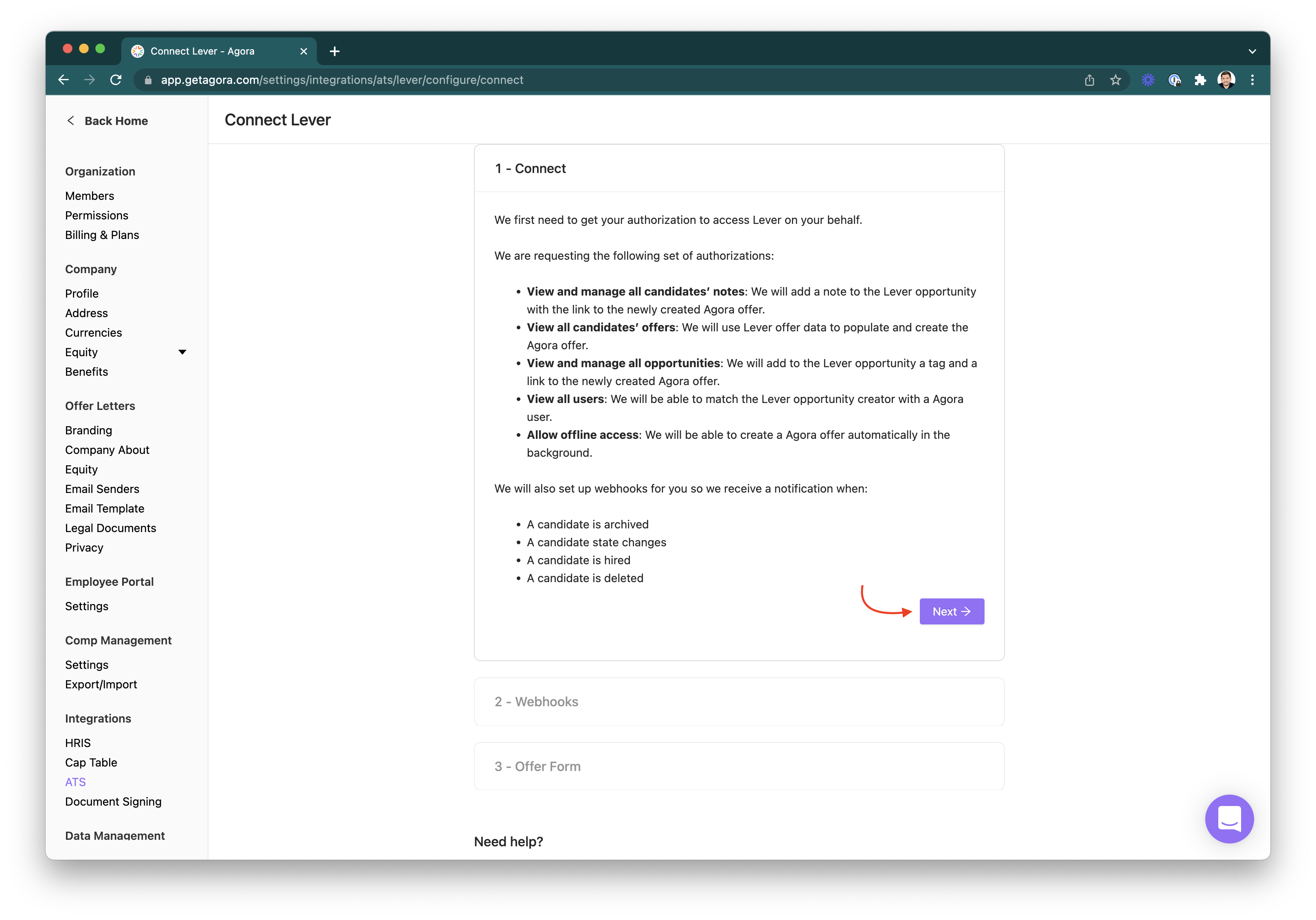Open Legal Documents settings
1316x920 pixels.
tap(111, 527)
